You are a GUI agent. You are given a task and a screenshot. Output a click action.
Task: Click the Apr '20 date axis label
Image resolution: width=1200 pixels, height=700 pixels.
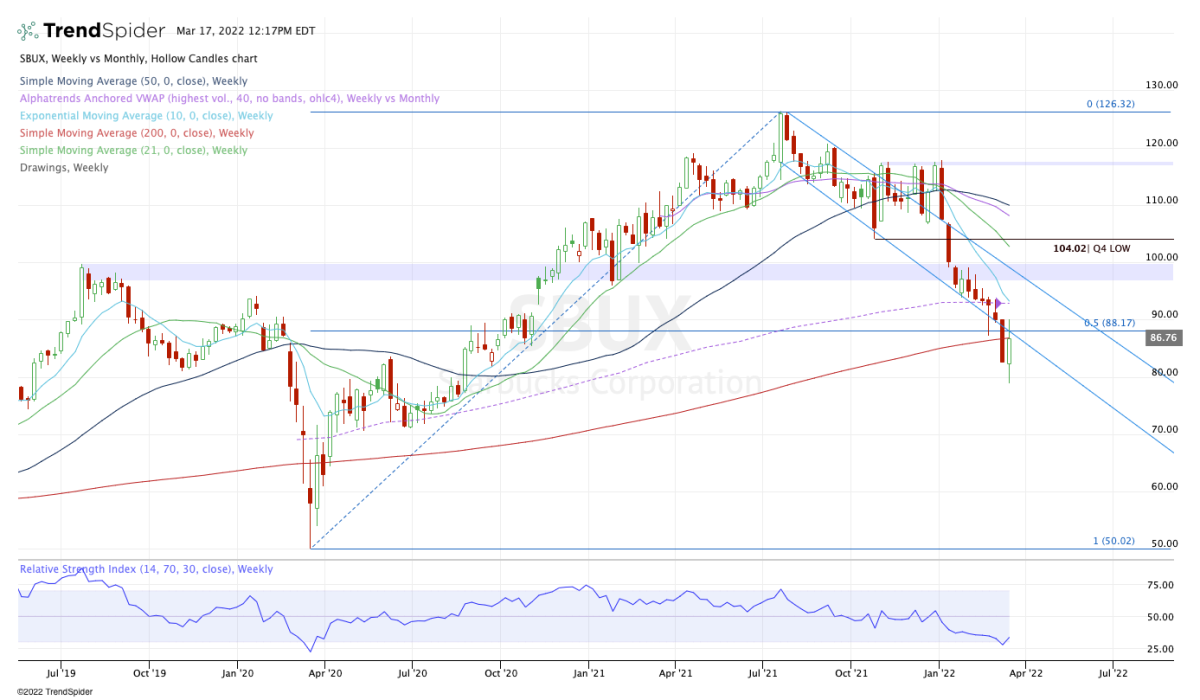pos(325,675)
